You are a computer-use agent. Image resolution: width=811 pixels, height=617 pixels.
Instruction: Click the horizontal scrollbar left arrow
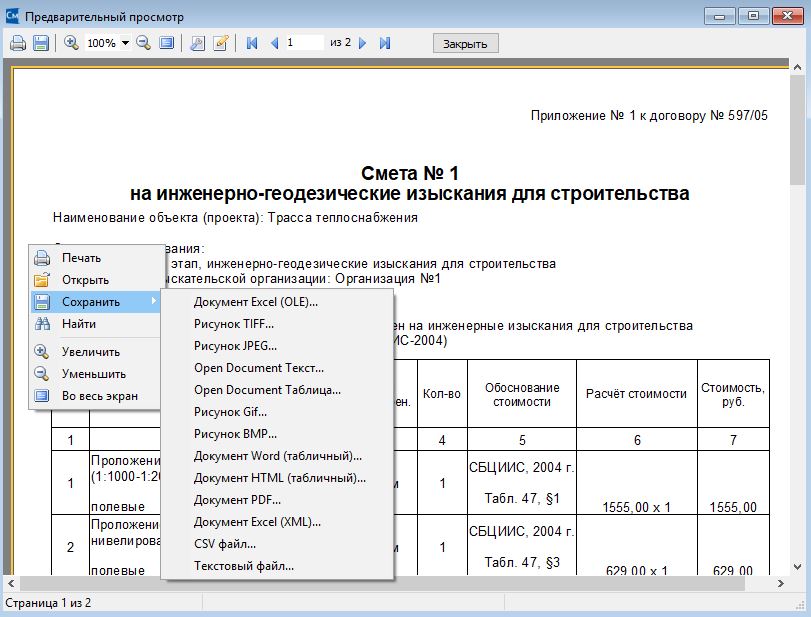pyautogui.click(x=10, y=583)
